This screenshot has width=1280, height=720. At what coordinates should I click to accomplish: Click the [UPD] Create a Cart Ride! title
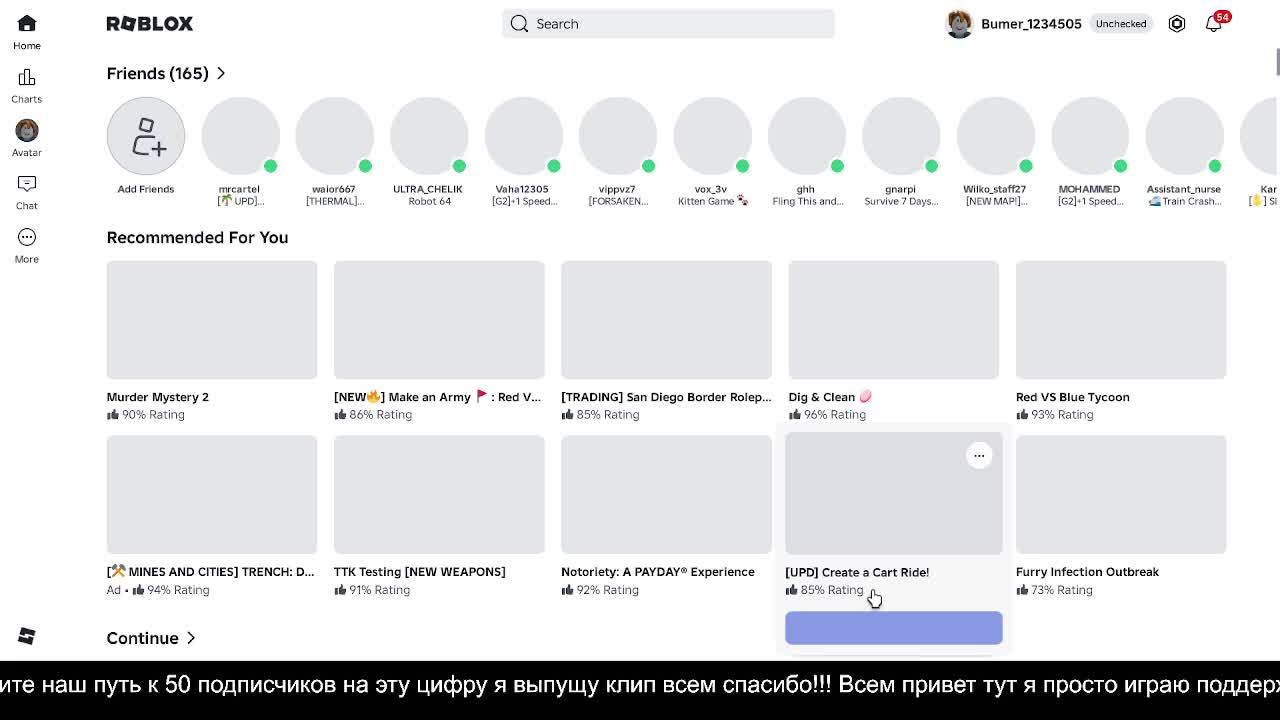tap(857, 572)
